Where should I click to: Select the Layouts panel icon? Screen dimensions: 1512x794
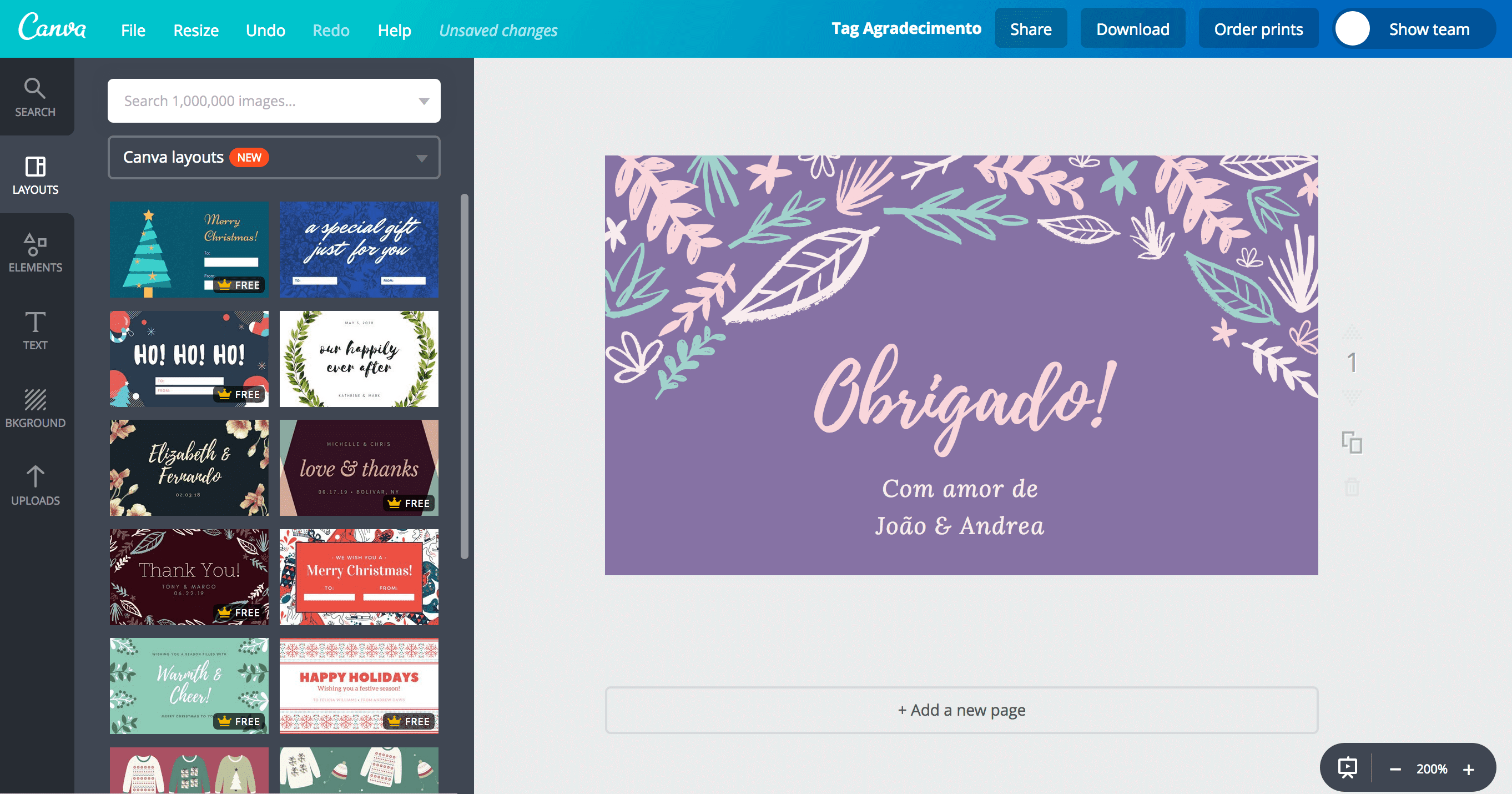tap(36, 174)
